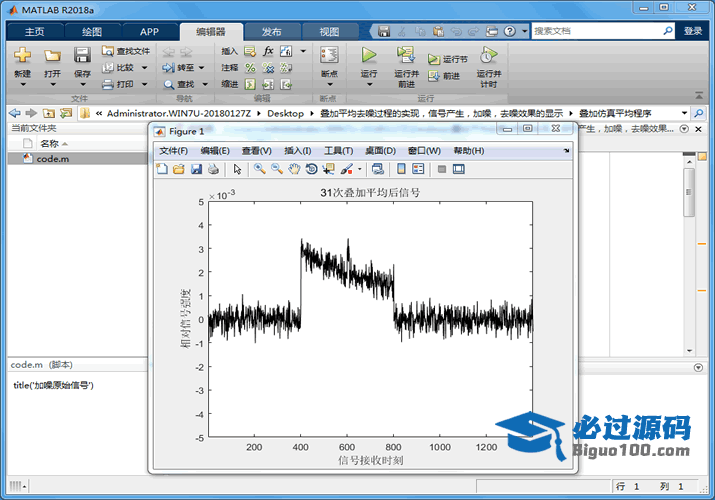Image resolution: width=715 pixels, height=500 pixels.
Task: Click the Insert Legend icon
Action: [x=418, y=169]
